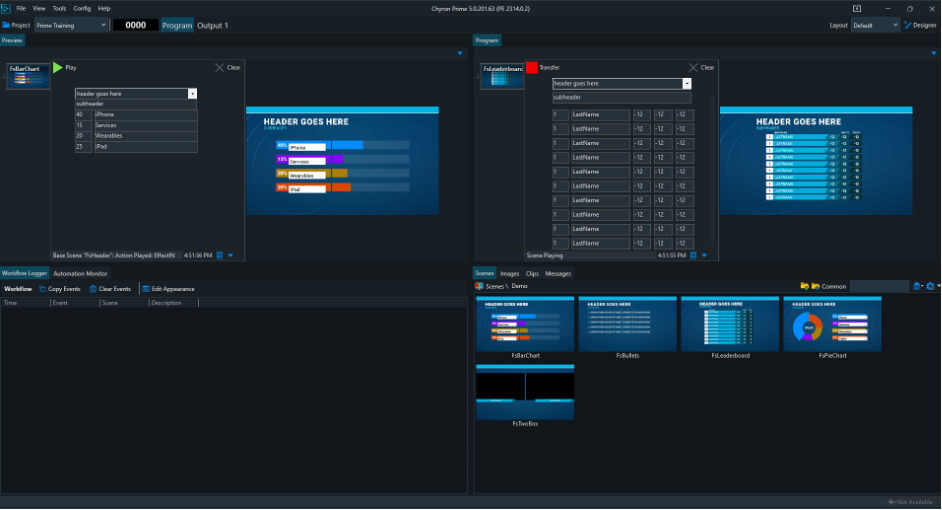This screenshot has width=942, height=510.
Task: Click the Copy Events icon
Action: (42, 289)
